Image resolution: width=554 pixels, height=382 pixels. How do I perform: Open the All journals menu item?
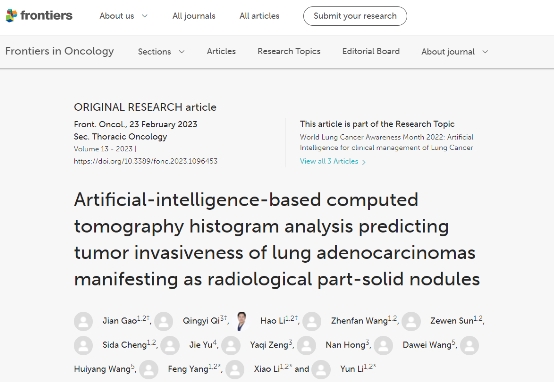(194, 16)
